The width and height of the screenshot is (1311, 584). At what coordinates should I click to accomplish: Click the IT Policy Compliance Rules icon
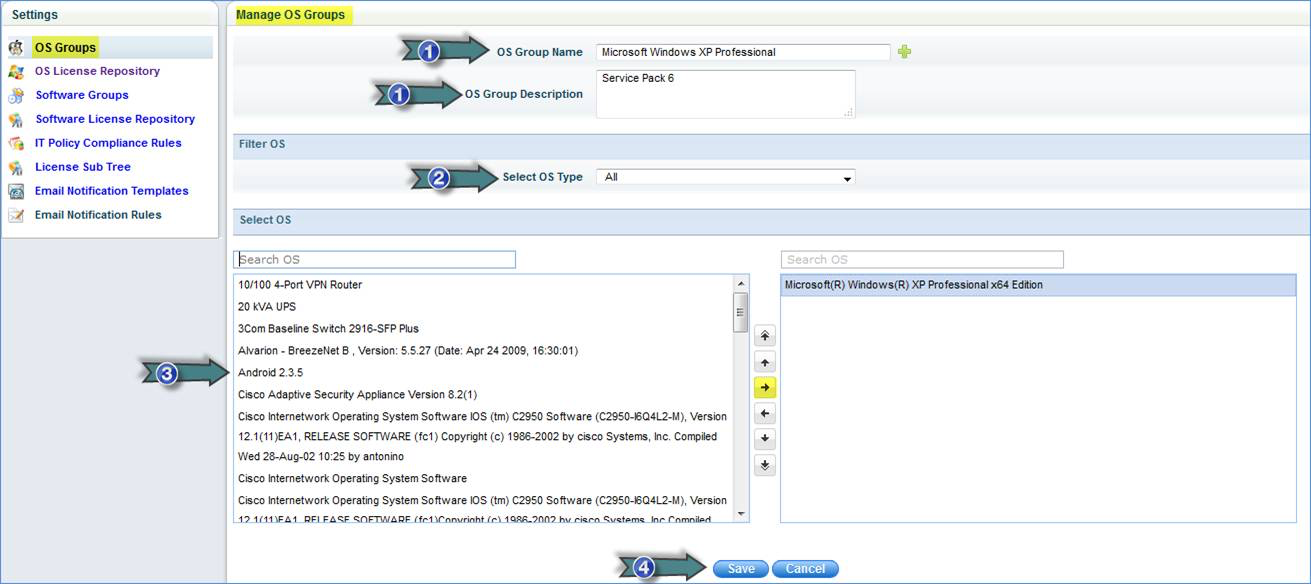point(16,143)
